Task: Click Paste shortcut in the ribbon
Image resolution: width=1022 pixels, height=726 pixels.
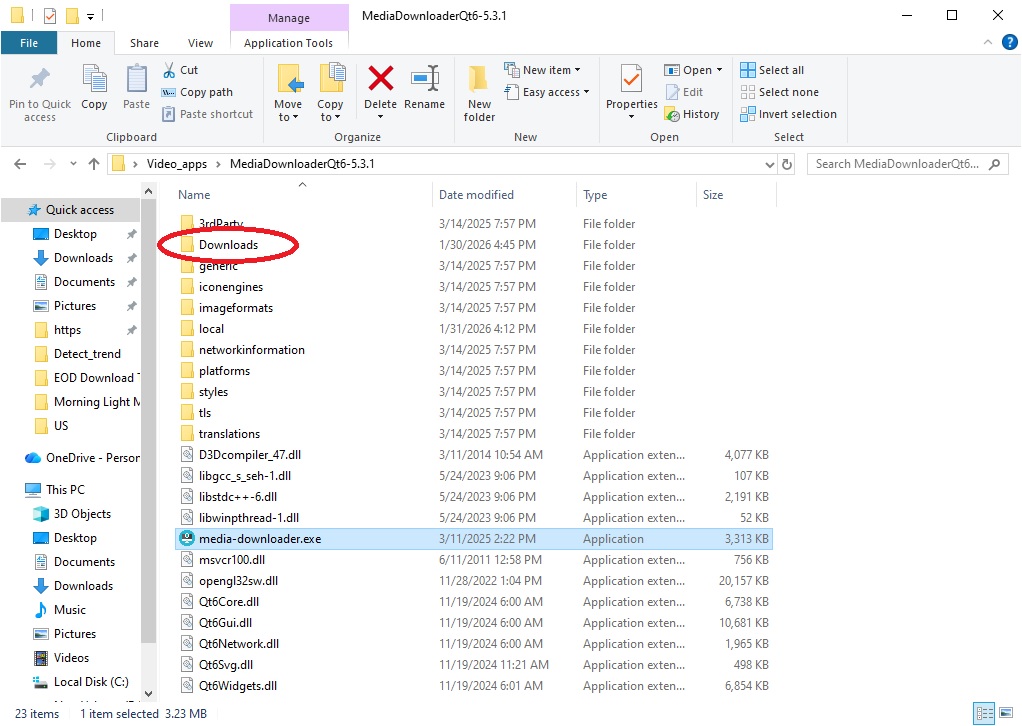Action: 208,114
